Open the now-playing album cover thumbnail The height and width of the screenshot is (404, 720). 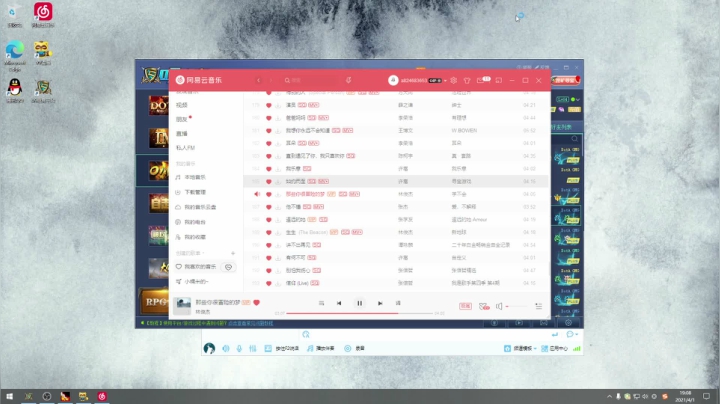(182, 306)
